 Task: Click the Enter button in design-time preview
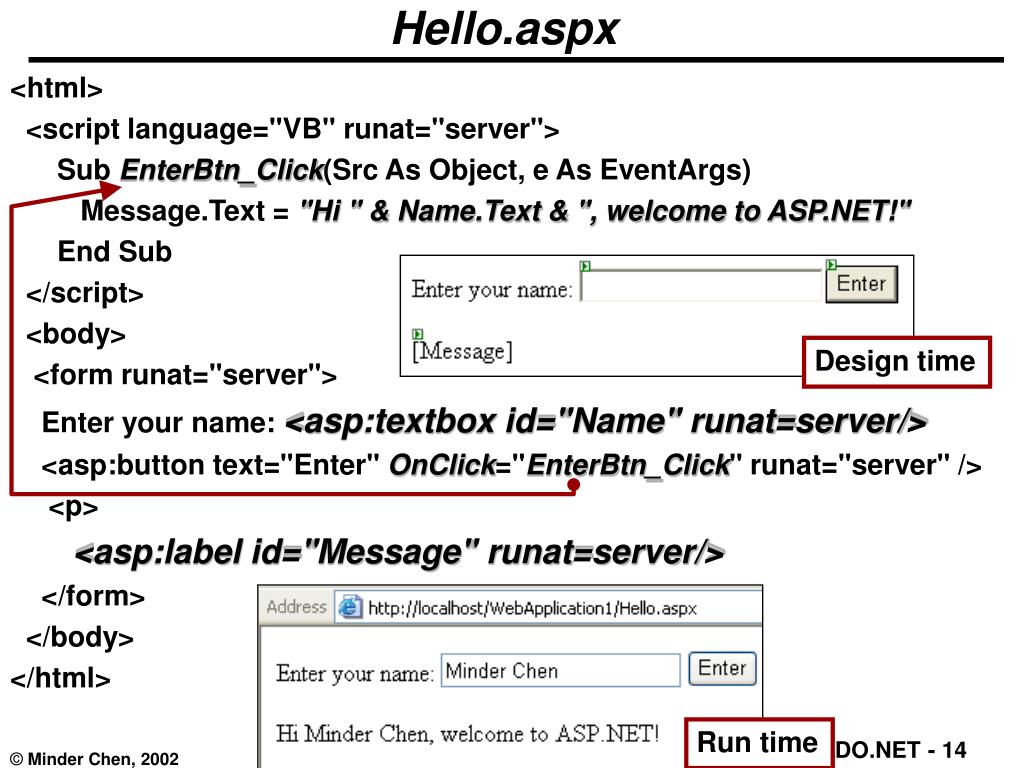[861, 284]
